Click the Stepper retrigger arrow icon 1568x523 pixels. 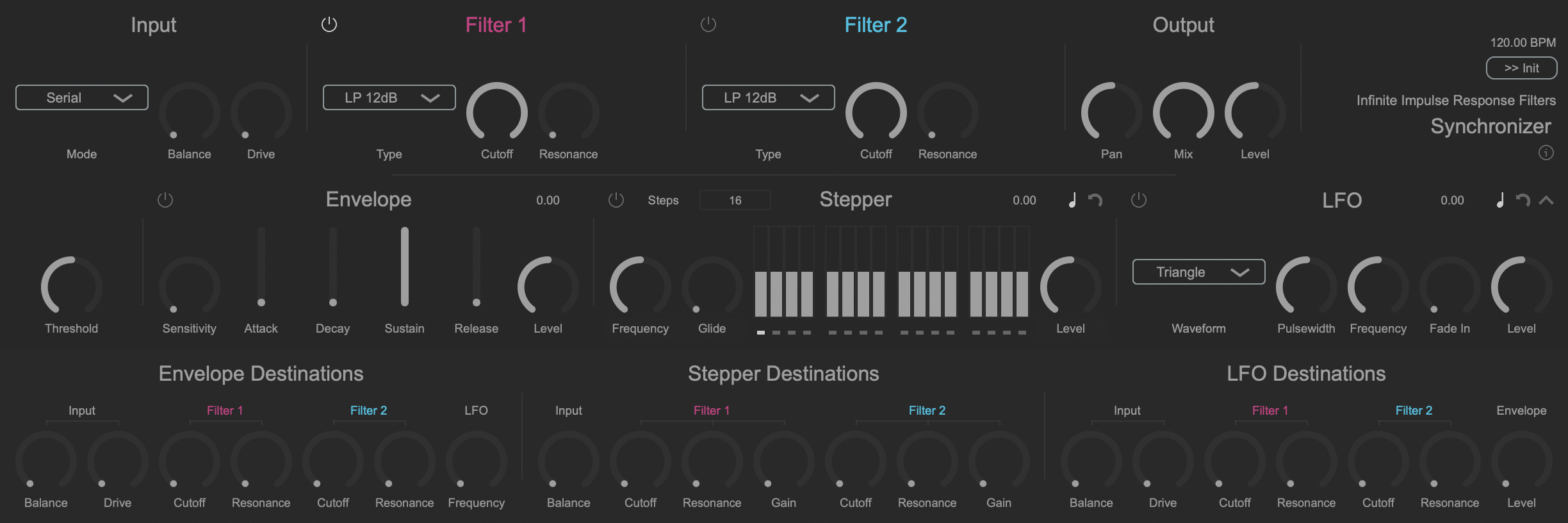coord(1095,201)
